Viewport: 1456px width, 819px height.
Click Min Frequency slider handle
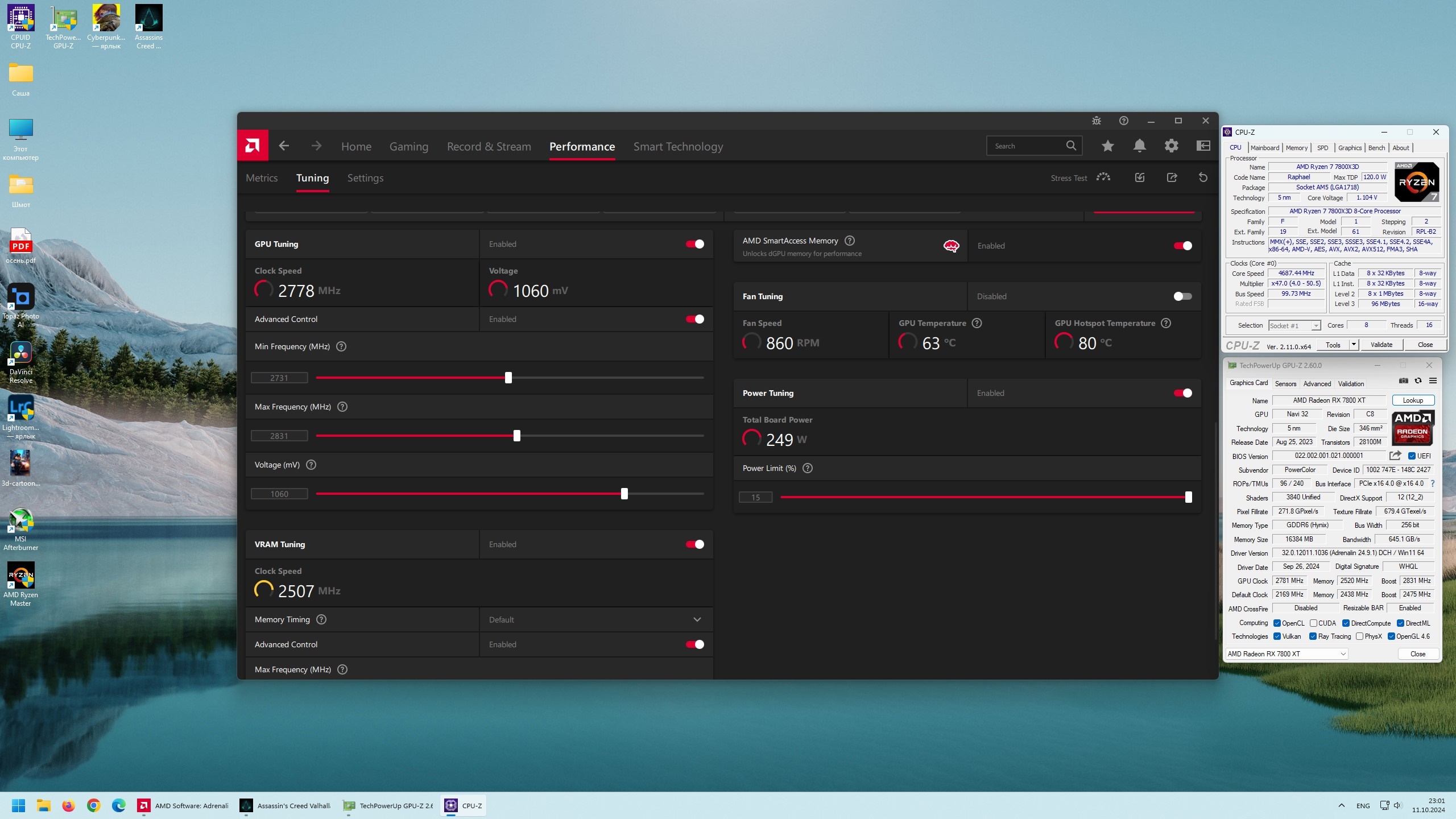pyautogui.click(x=508, y=378)
